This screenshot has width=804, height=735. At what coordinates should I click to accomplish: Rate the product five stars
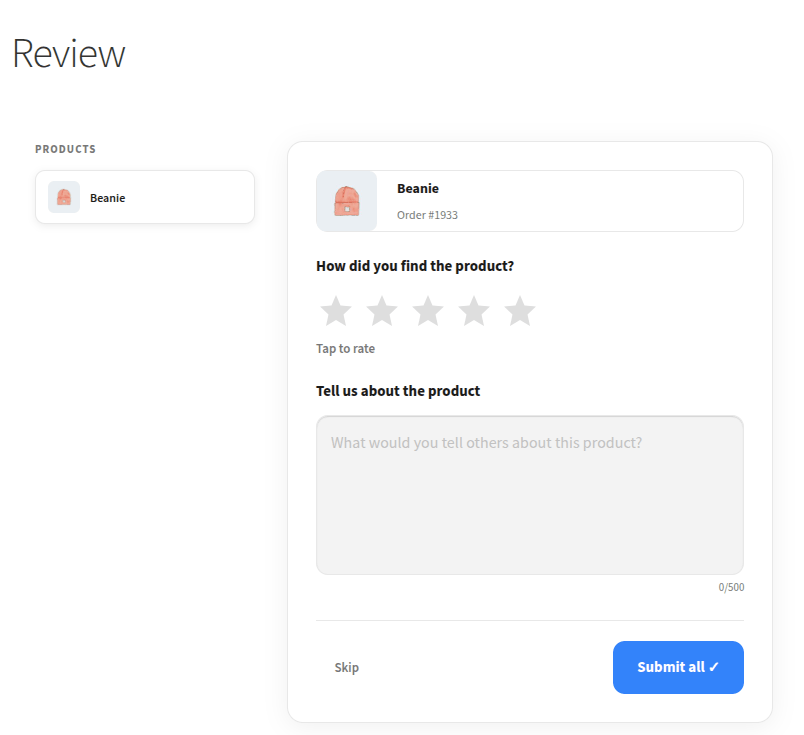tap(520, 312)
